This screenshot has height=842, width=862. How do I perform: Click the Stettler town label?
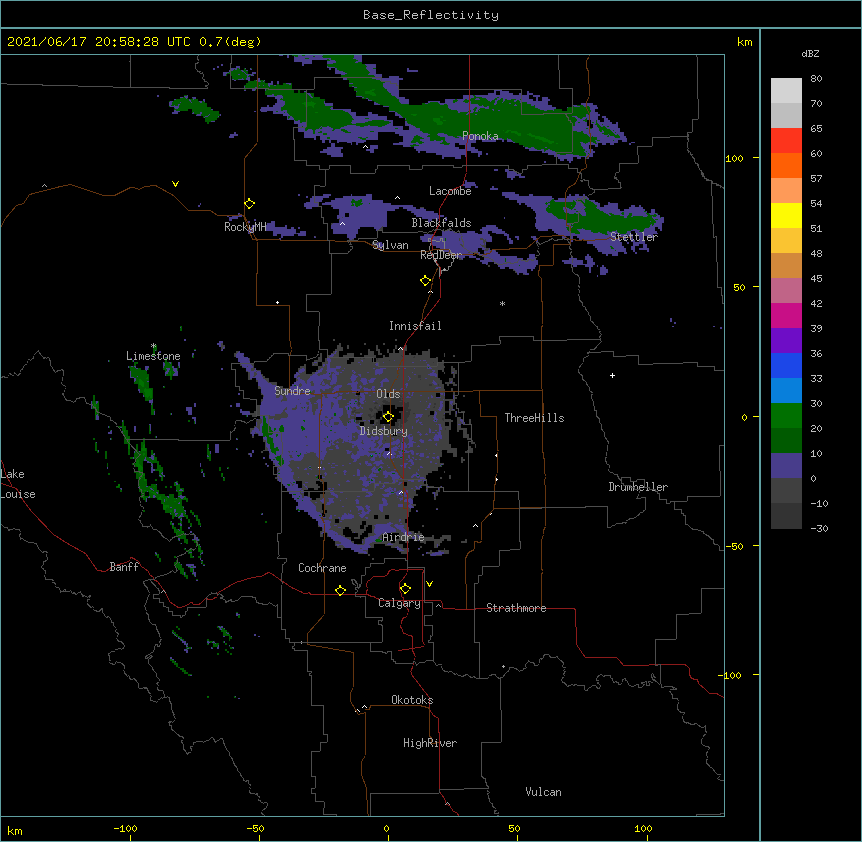pos(634,237)
